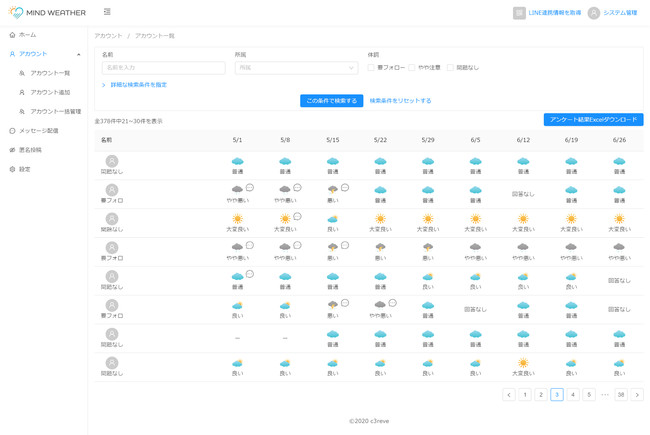Click the この条件で検索する button
The image size is (650, 435).
tap(331, 101)
